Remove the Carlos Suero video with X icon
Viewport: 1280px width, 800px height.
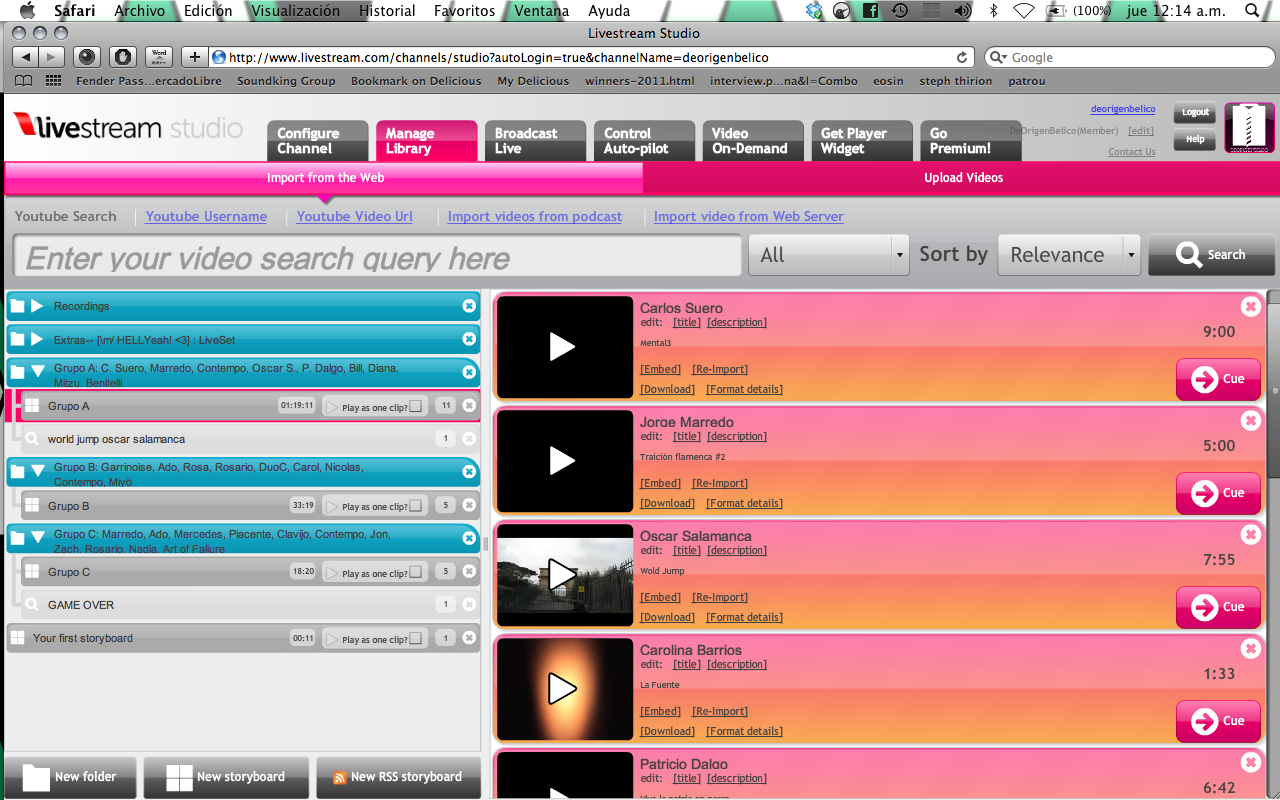[x=1250, y=307]
